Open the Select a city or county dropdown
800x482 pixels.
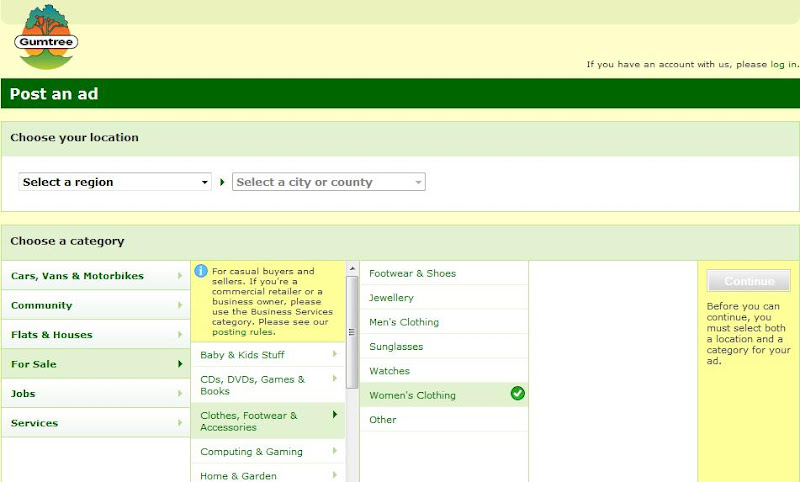pyautogui.click(x=329, y=182)
